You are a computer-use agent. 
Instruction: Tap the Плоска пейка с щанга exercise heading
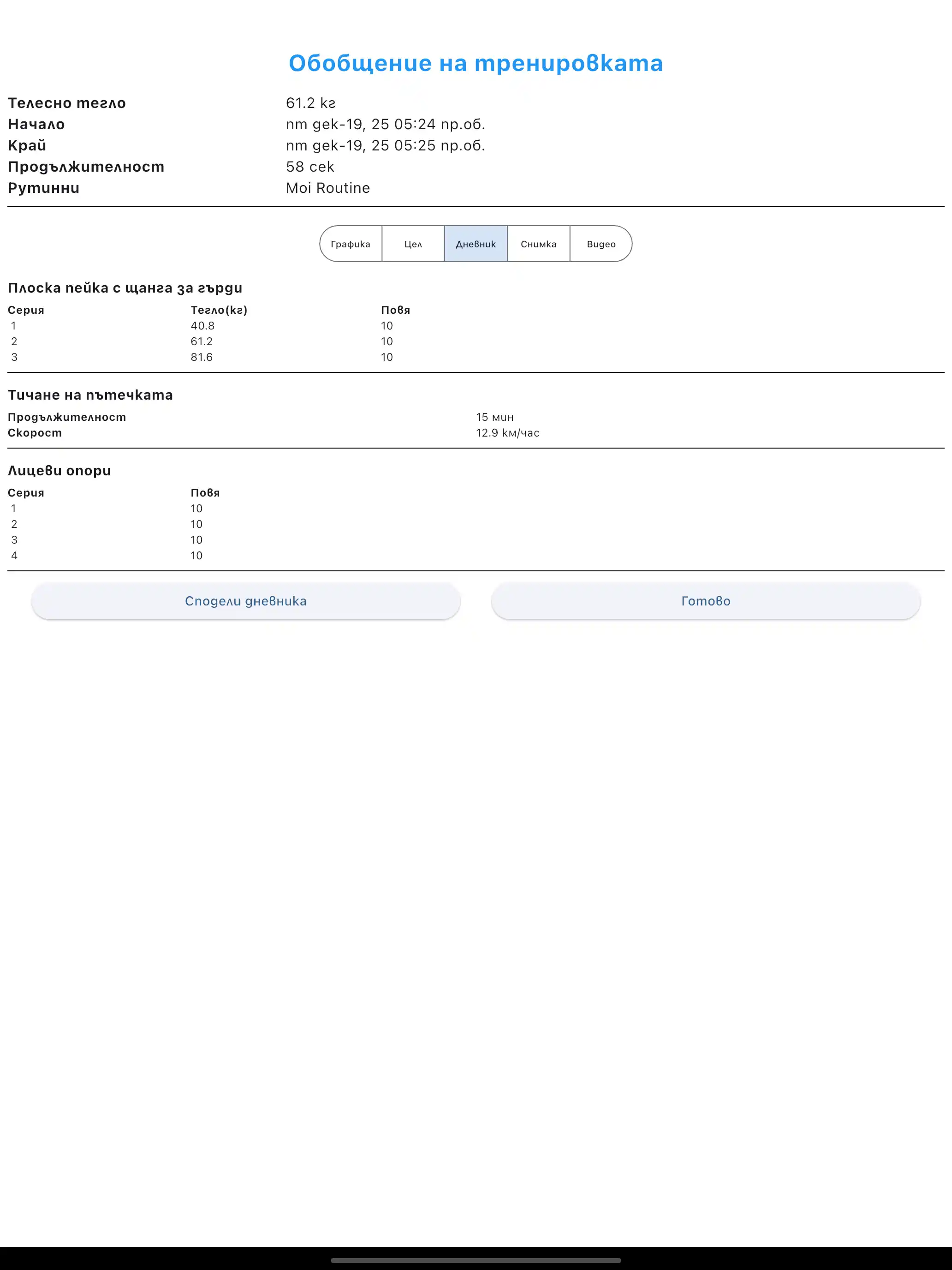point(125,288)
